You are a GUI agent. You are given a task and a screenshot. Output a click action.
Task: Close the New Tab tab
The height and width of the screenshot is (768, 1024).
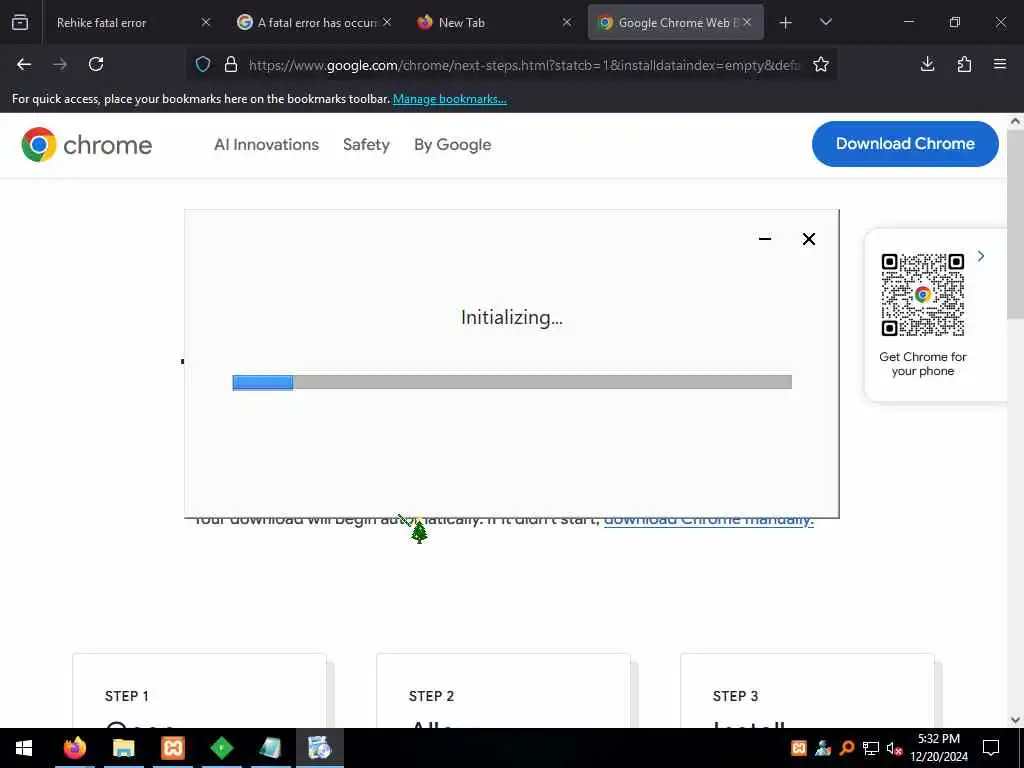(567, 22)
